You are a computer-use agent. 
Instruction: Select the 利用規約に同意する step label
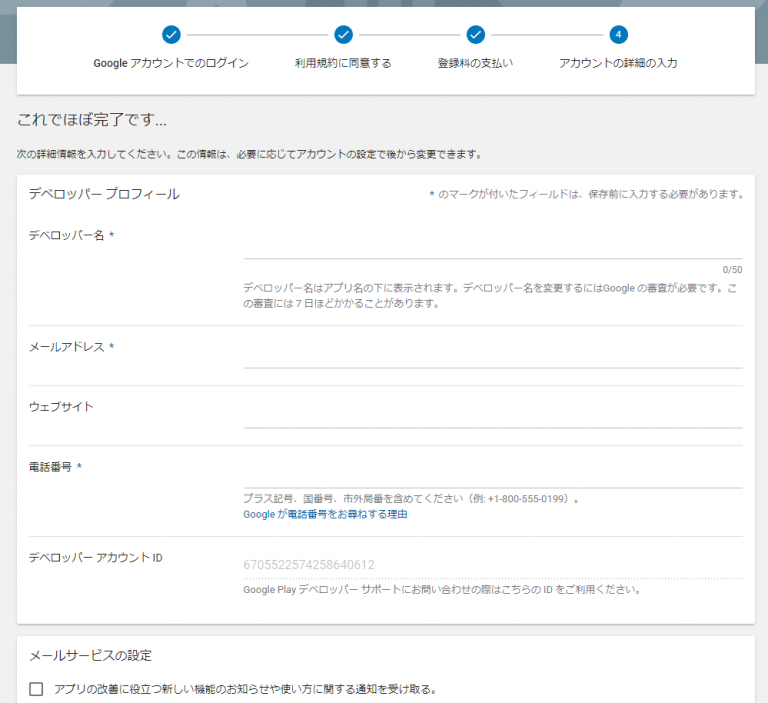pyautogui.click(x=343, y=63)
